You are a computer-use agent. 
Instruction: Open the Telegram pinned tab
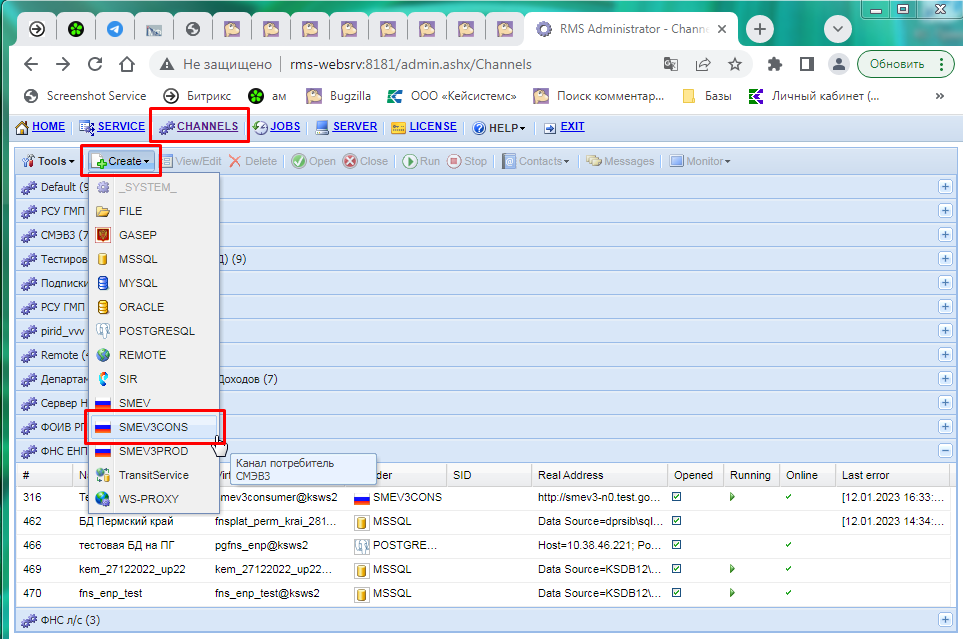(115, 29)
